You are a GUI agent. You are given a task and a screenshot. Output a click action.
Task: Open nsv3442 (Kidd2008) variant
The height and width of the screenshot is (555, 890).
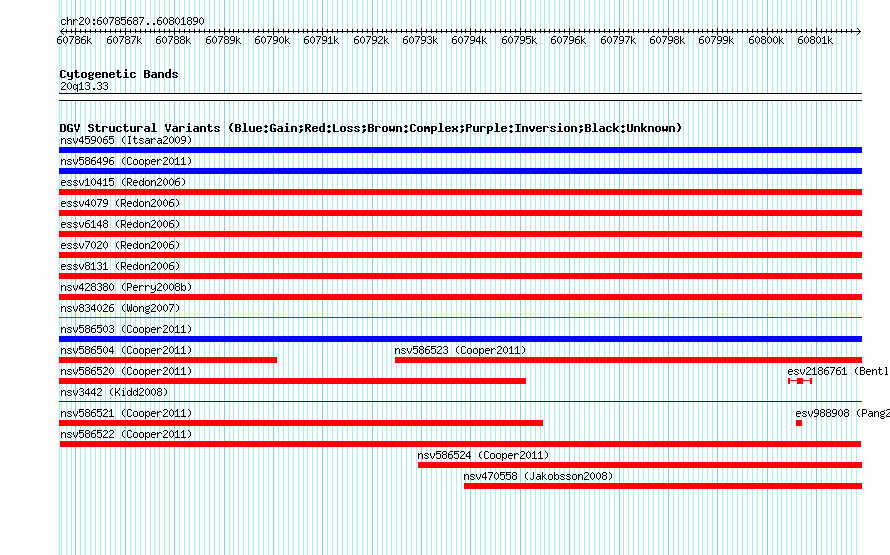point(114,392)
